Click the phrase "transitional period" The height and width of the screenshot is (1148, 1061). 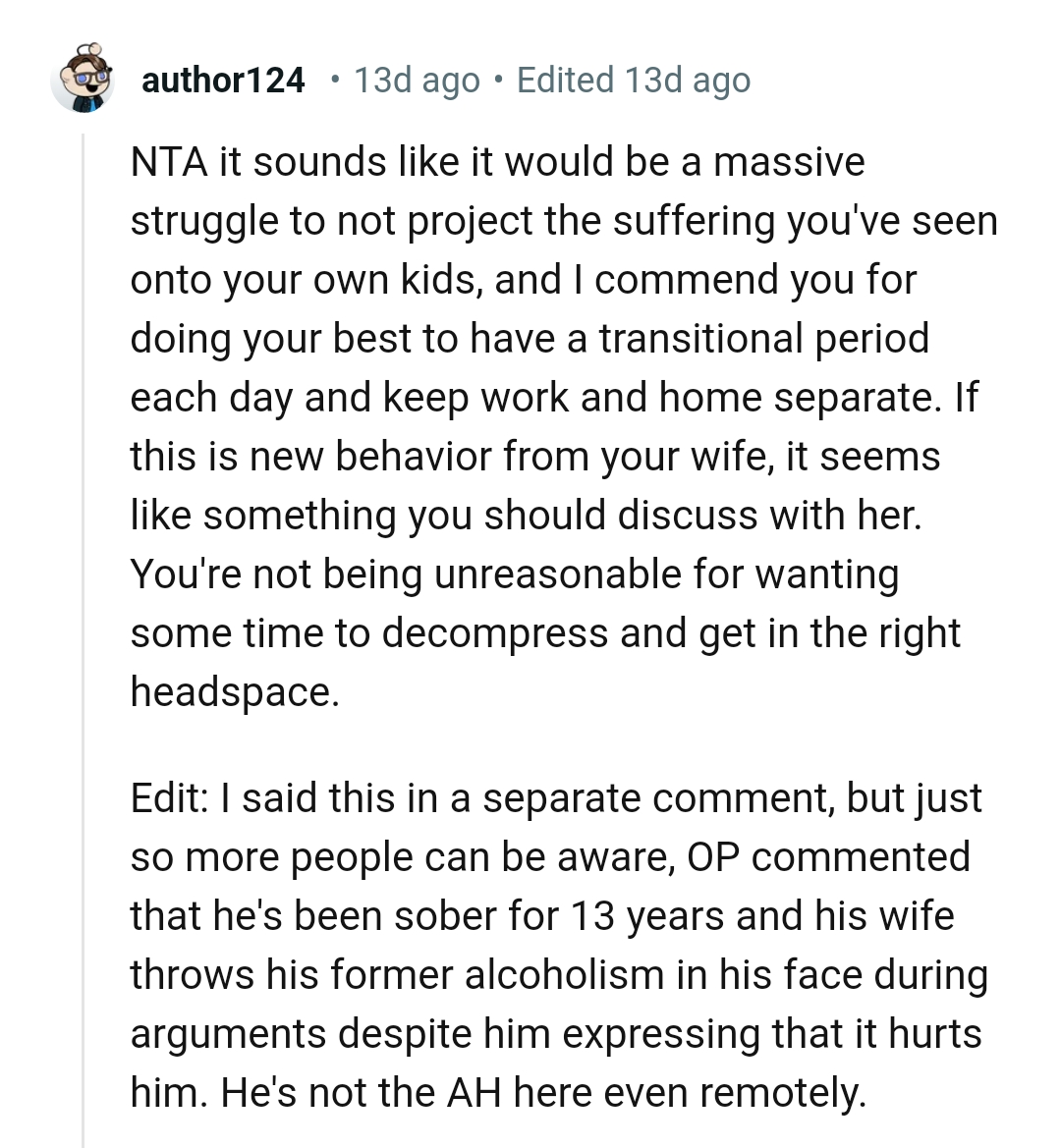coord(763,339)
